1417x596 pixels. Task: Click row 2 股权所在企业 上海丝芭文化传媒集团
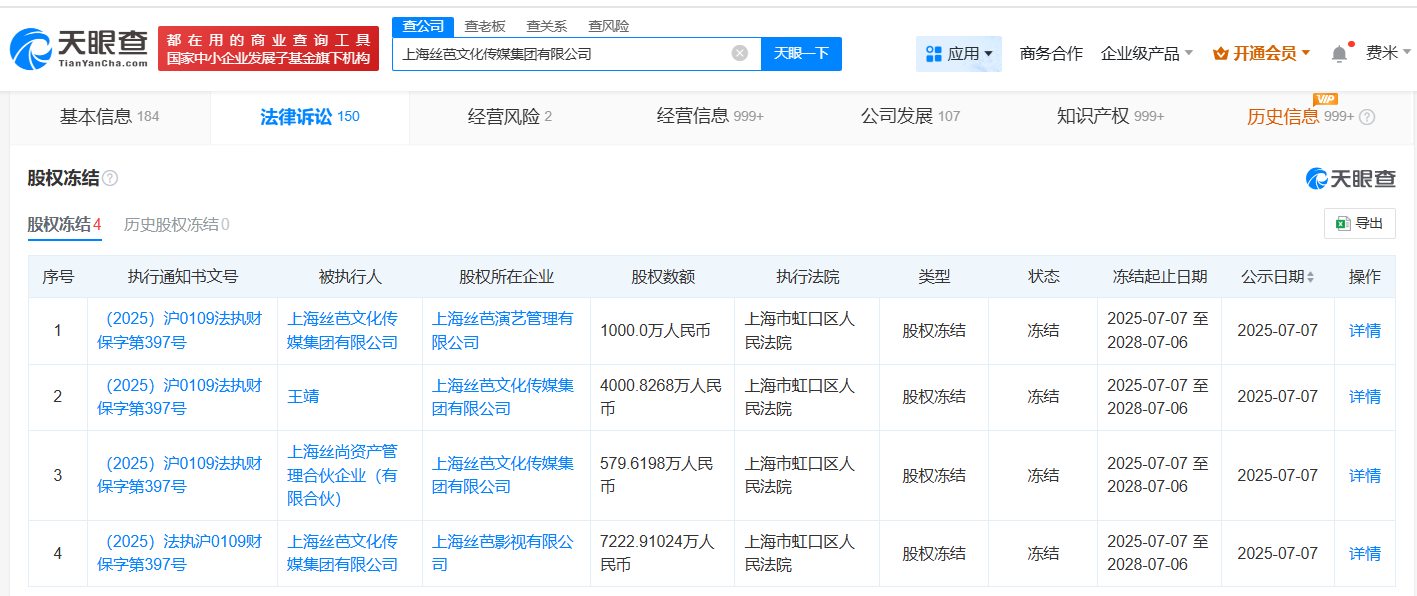[503, 397]
